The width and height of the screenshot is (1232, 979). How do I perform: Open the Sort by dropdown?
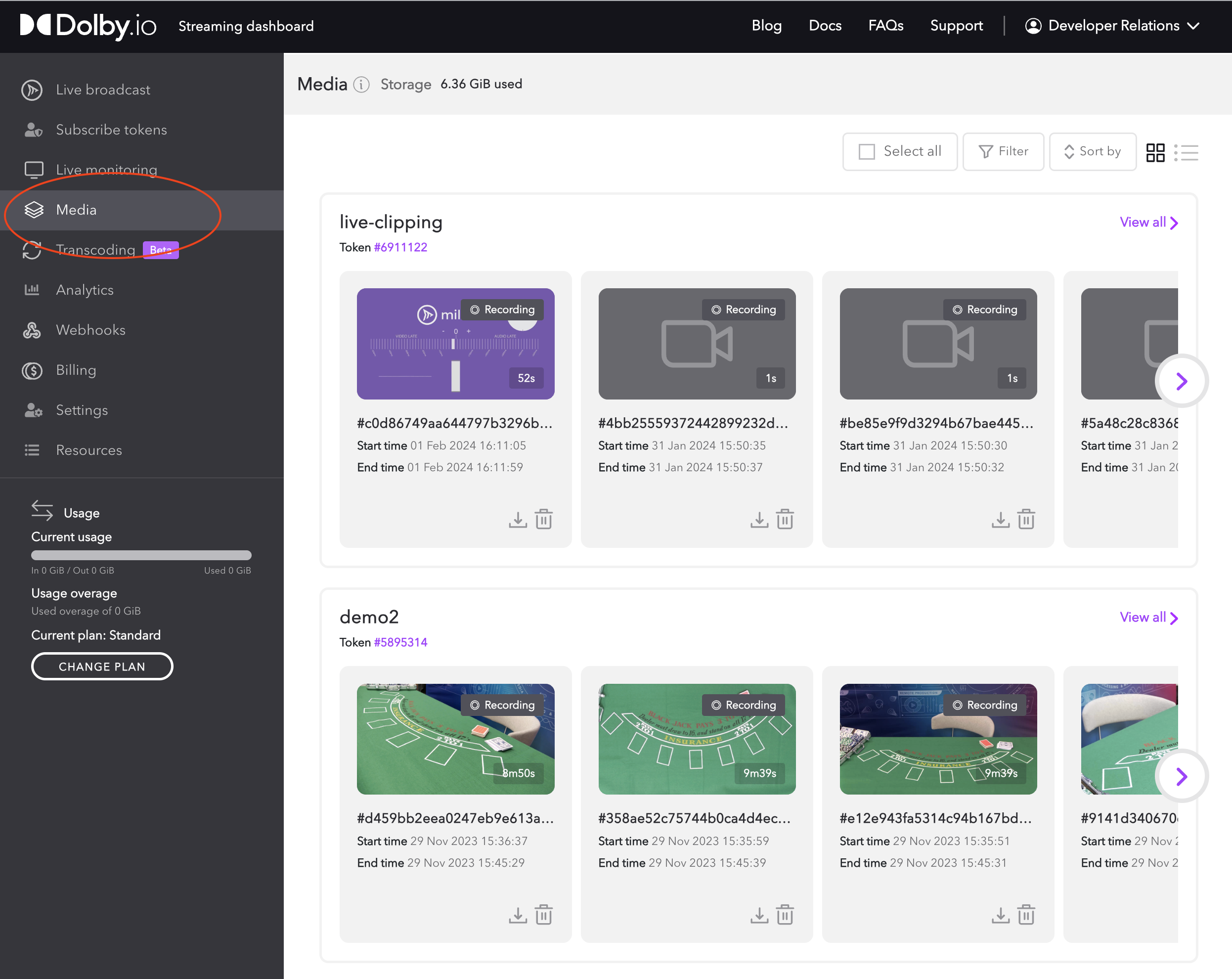click(x=1092, y=151)
